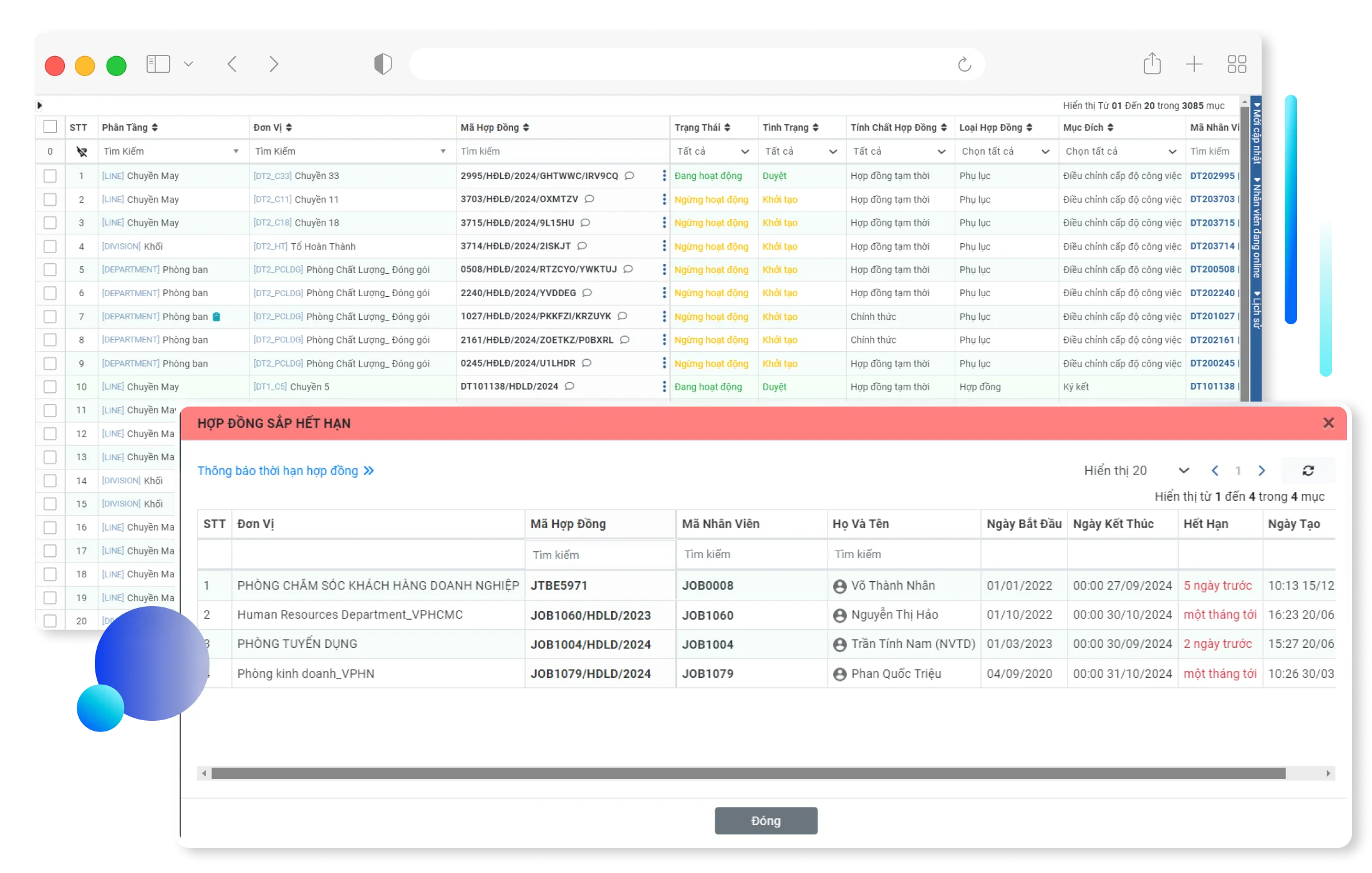Open the Phân Tầng Tìm Kiếm filter dropdown
This screenshot has width=1372, height=873.
(171, 152)
